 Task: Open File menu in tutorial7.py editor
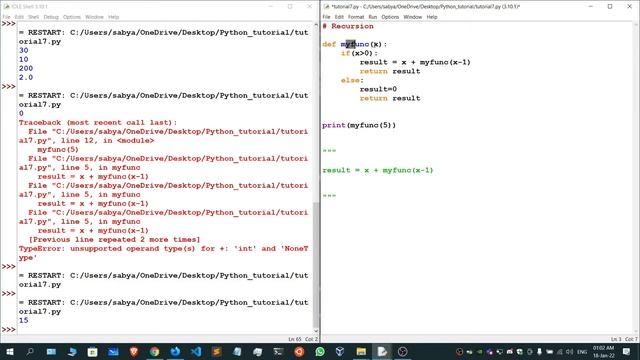click(x=327, y=17)
